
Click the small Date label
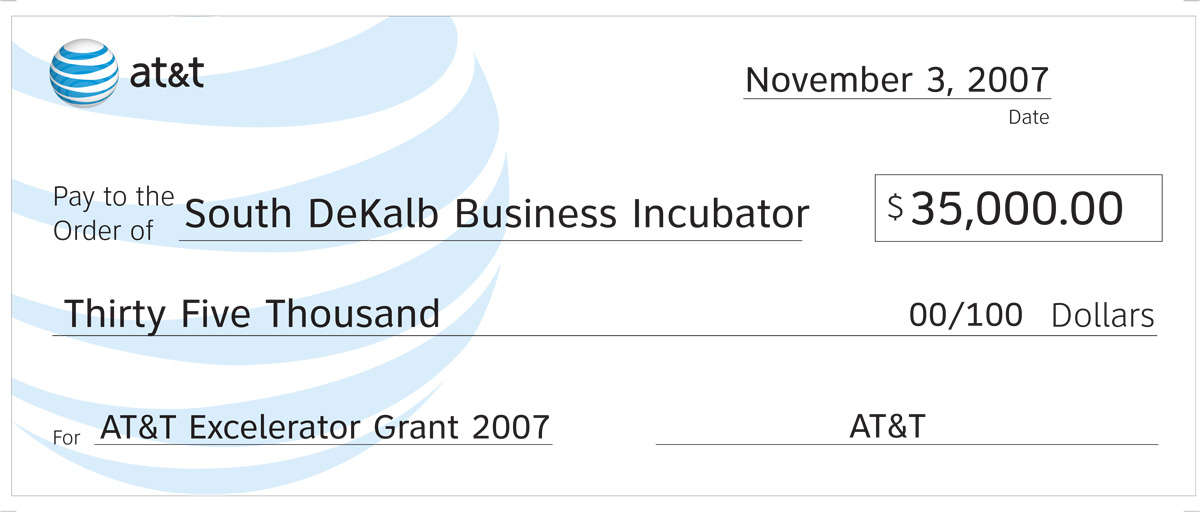coord(1028,118)
